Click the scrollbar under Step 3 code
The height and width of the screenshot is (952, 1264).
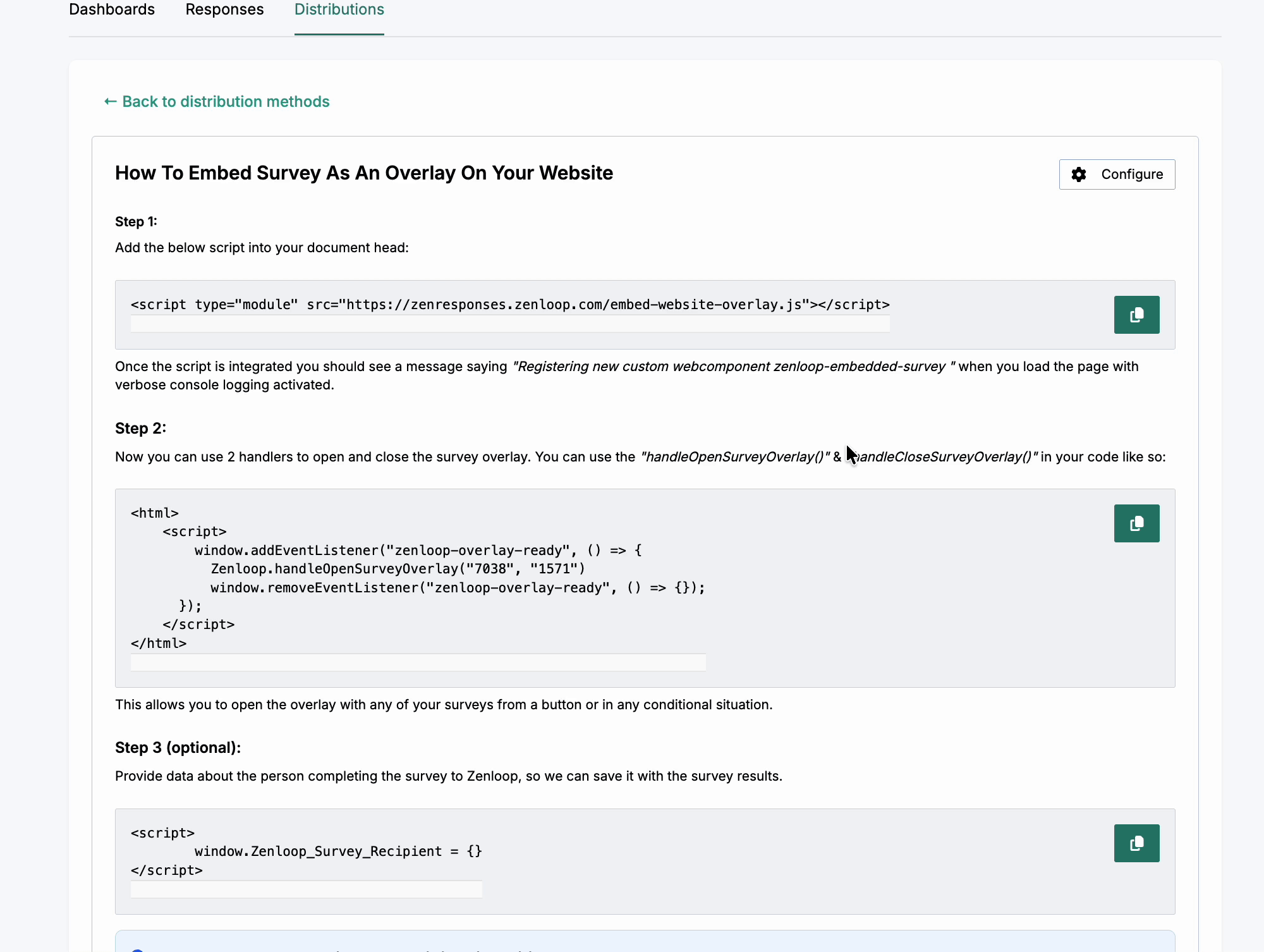coord(306,889)
